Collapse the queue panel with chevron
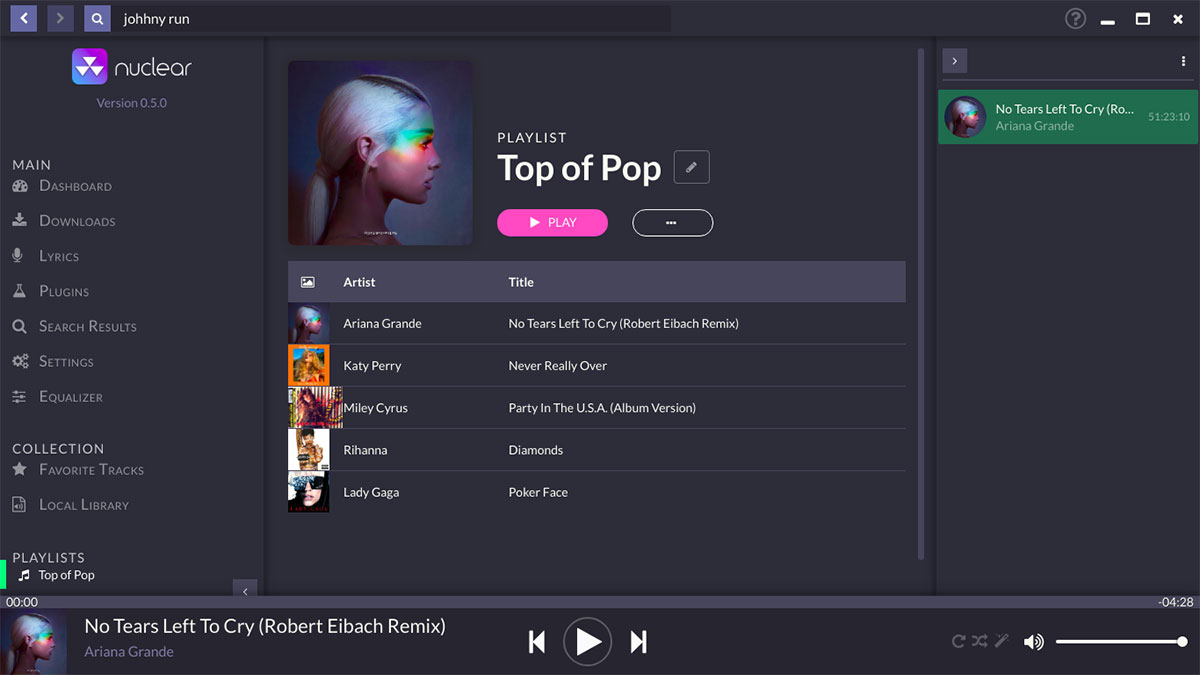 click(954, 61)
